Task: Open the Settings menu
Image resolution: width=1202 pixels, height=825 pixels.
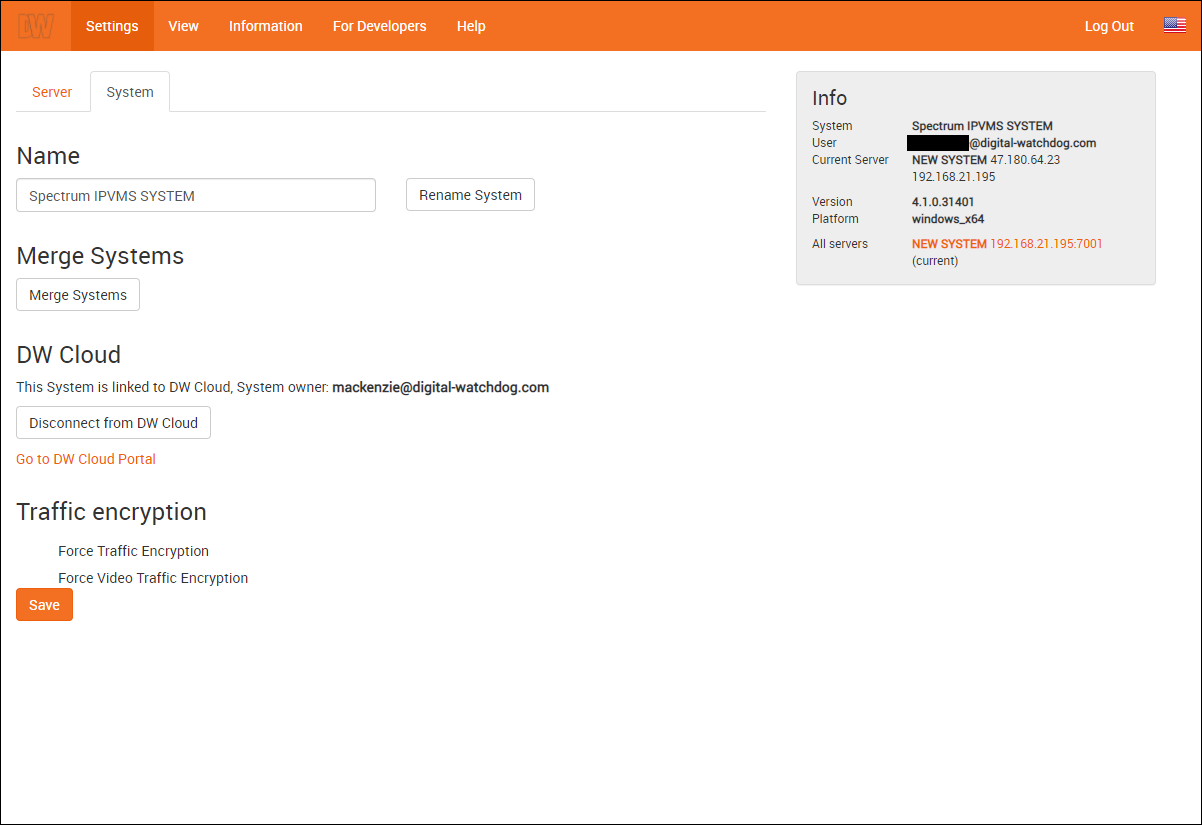Action: click(x=112, y=26)
